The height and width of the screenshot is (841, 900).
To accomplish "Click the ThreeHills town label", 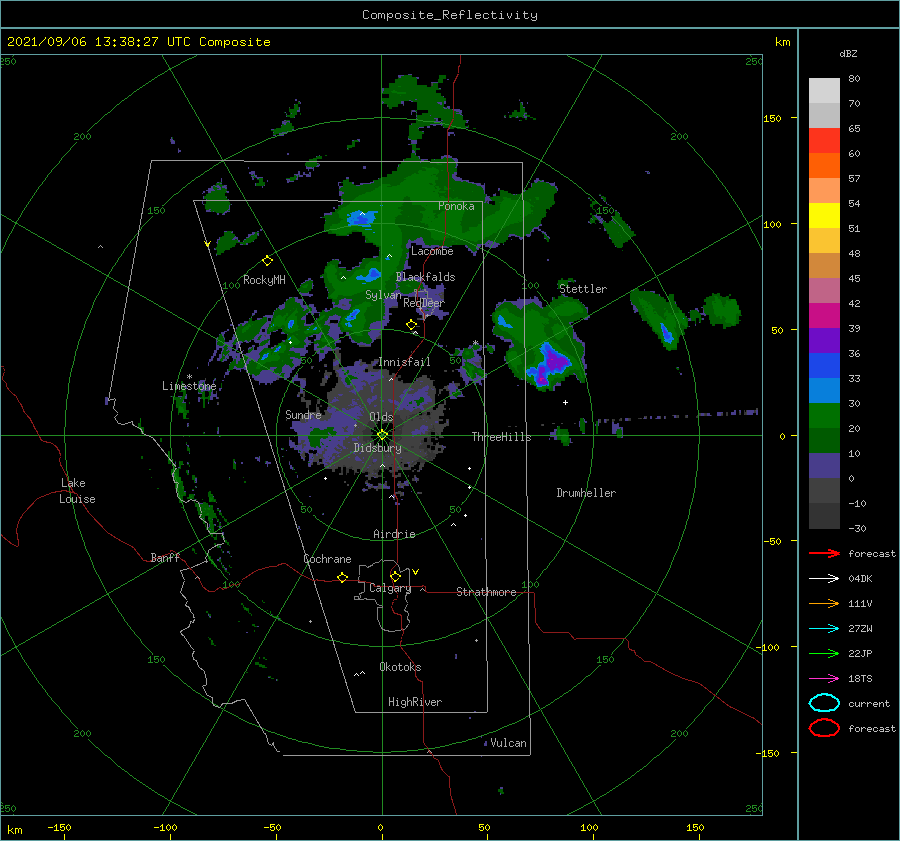I will (501, 437).
